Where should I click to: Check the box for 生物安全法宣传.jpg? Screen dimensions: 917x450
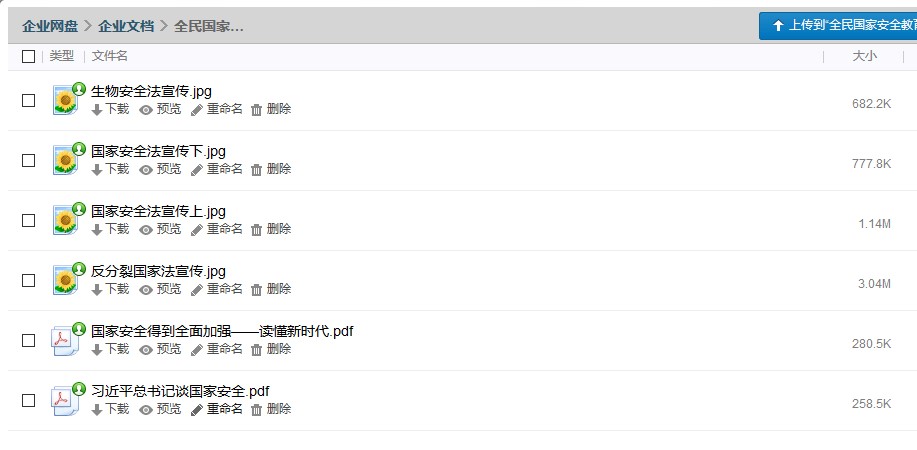pyautogui.click(x=28, y=101)
